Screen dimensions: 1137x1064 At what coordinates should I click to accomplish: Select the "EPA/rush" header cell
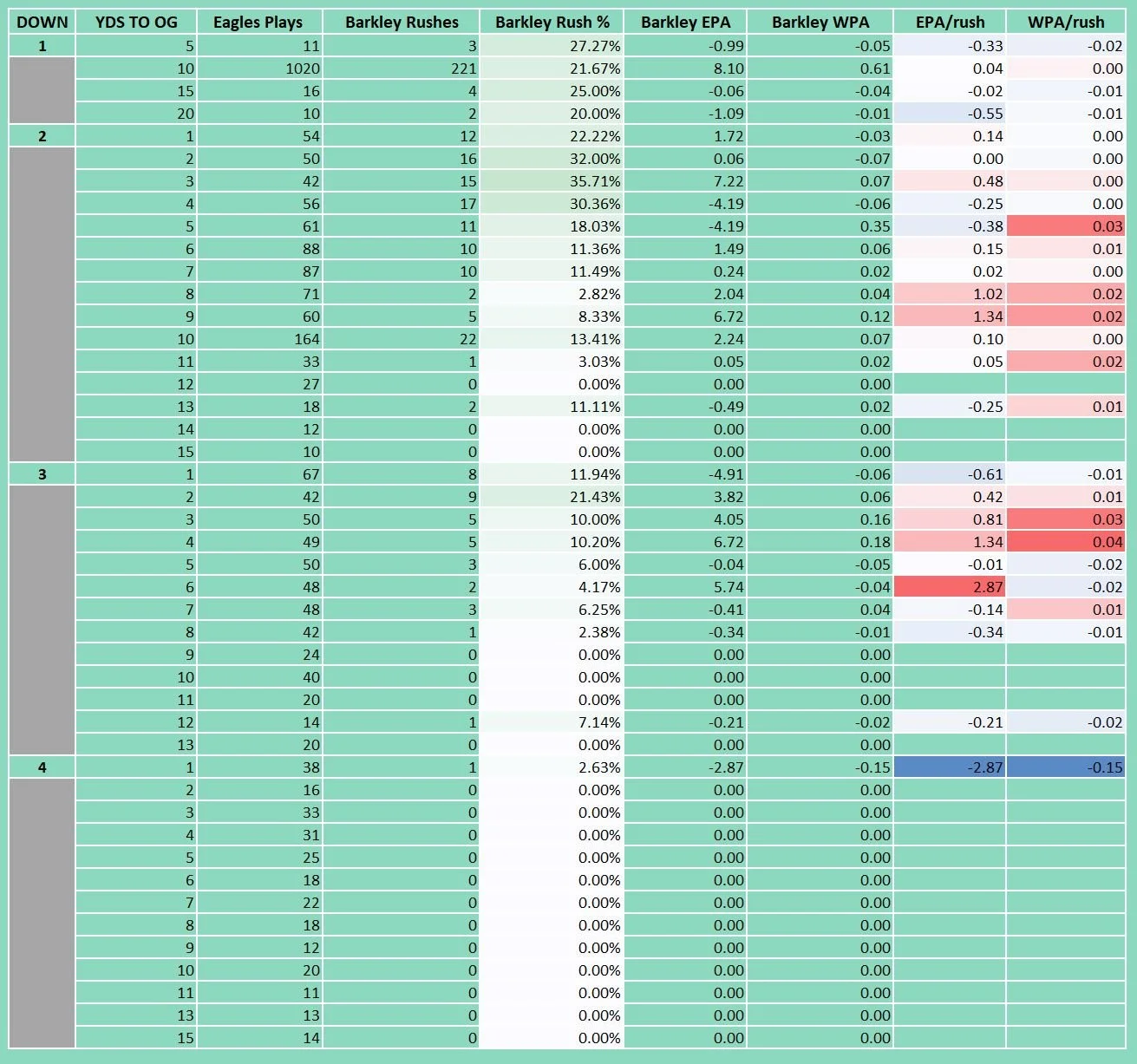(x=950, y=22)
